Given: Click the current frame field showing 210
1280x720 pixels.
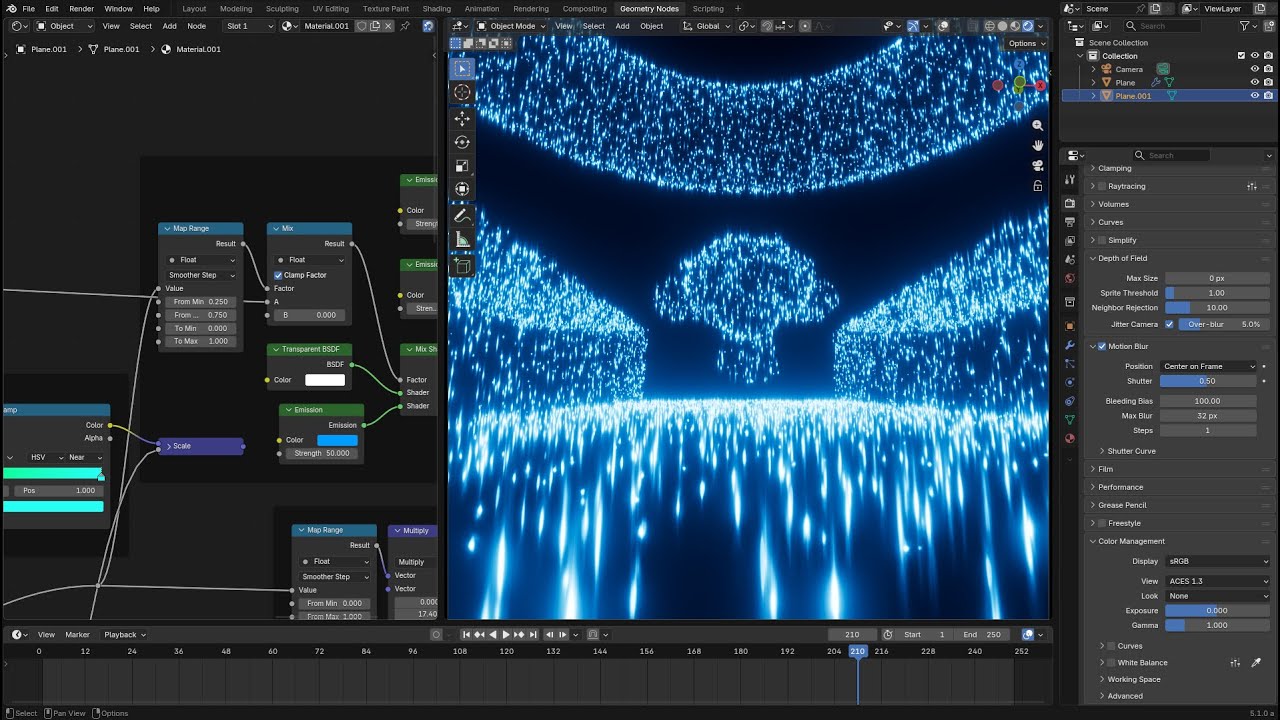Looking at the screenshot, I should (852, 634).
